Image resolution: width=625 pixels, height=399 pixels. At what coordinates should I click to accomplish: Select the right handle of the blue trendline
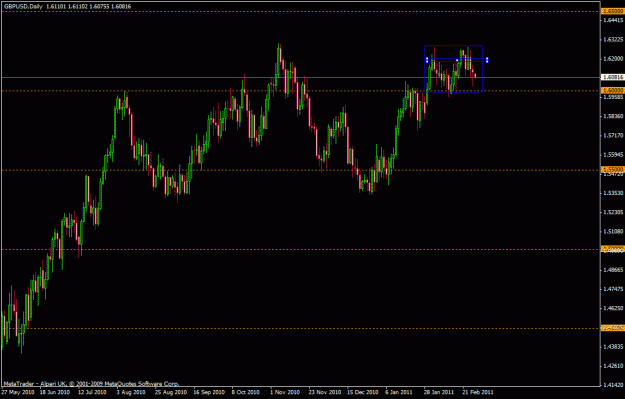pos(487,60)
